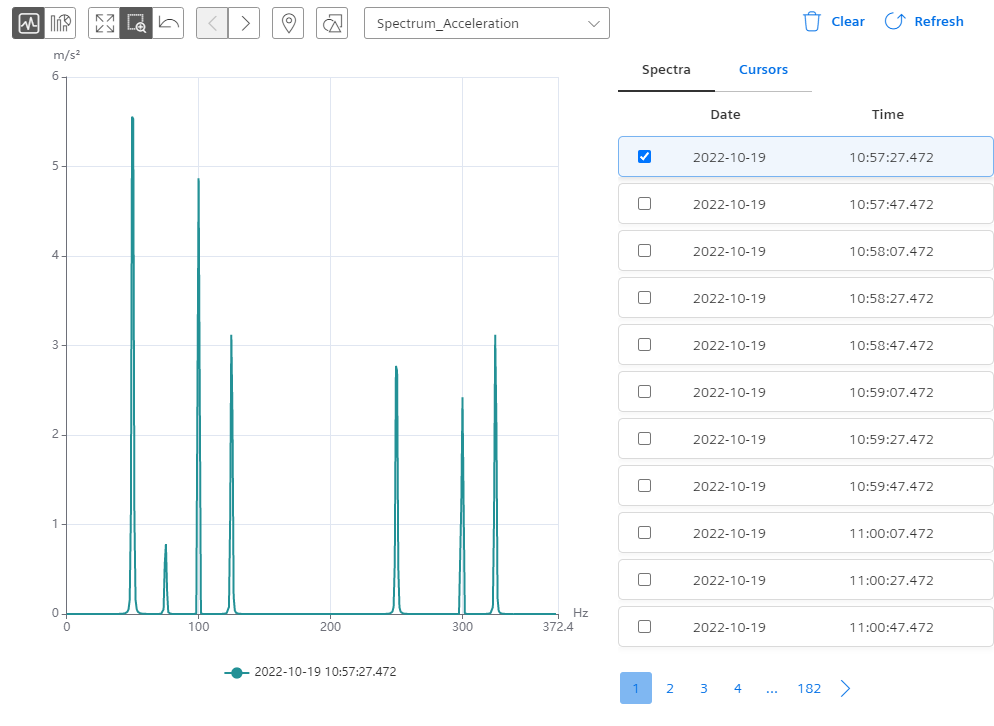Go to previous spectrum with left chevron
The height and width of the screenshot is (726, 994).
click(x=212, y=23)
